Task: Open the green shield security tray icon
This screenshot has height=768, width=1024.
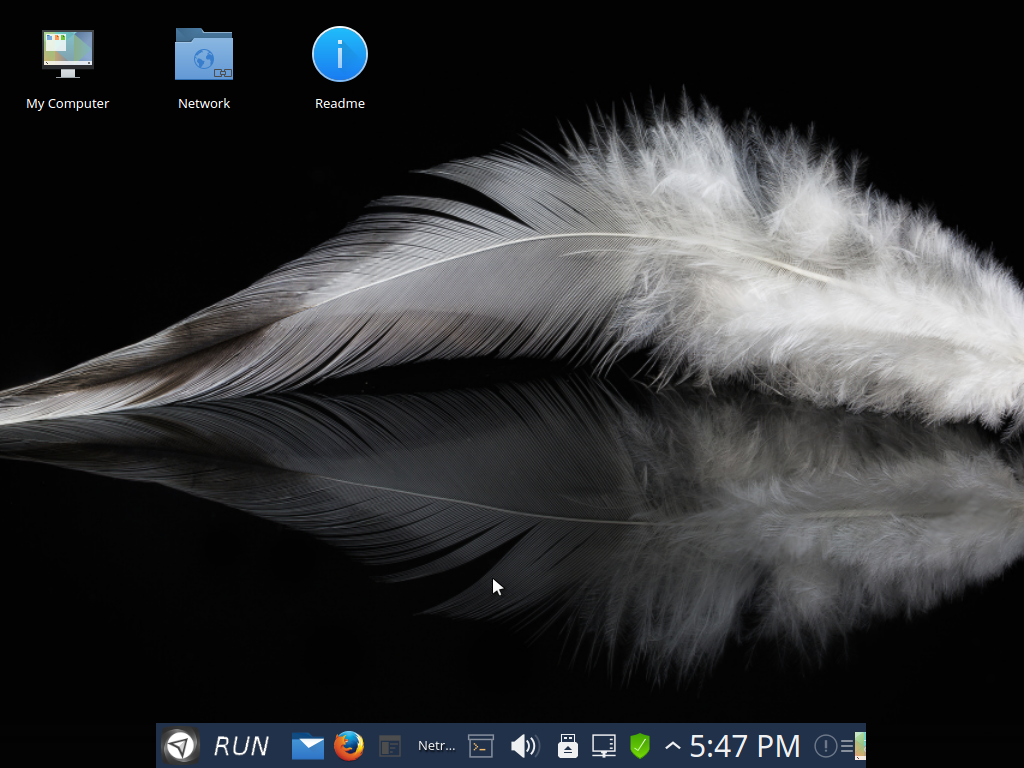Action: click(640, 746)
